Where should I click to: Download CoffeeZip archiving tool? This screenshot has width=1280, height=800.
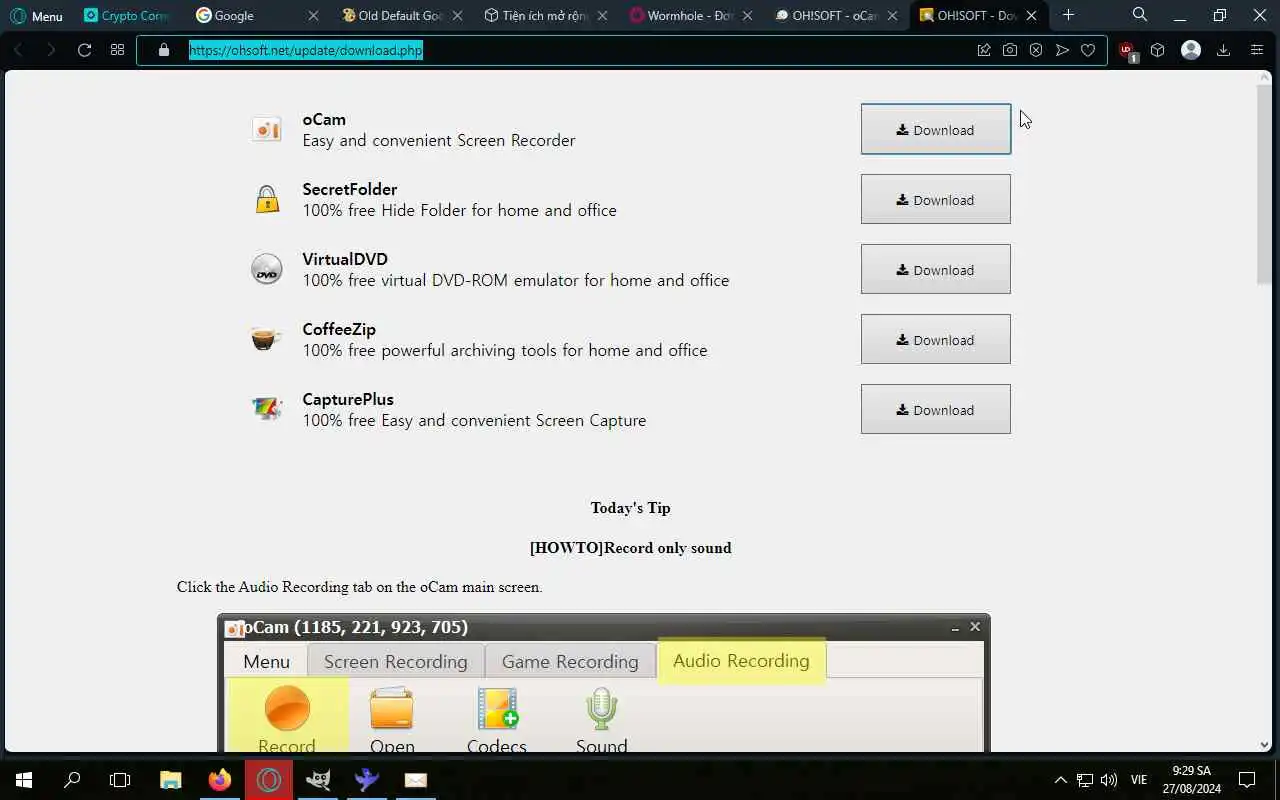point(935,339)
